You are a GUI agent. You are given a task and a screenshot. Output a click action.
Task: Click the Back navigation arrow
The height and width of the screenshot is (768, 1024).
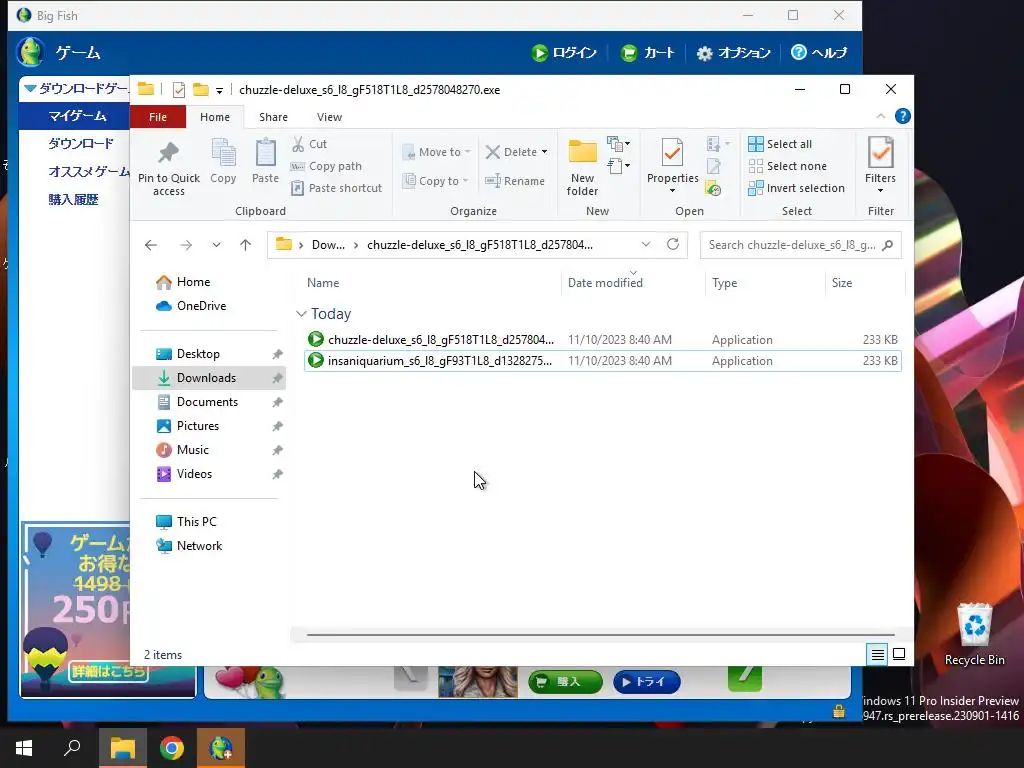click(x=151, y=245)
